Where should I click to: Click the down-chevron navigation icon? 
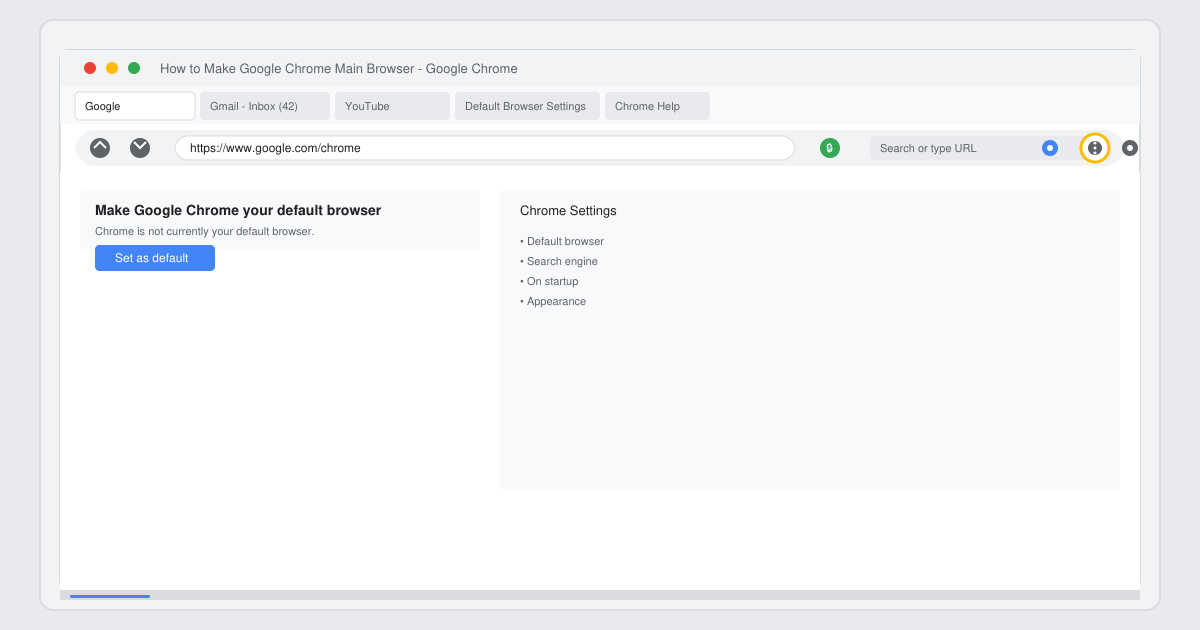[x=140, y=148]
